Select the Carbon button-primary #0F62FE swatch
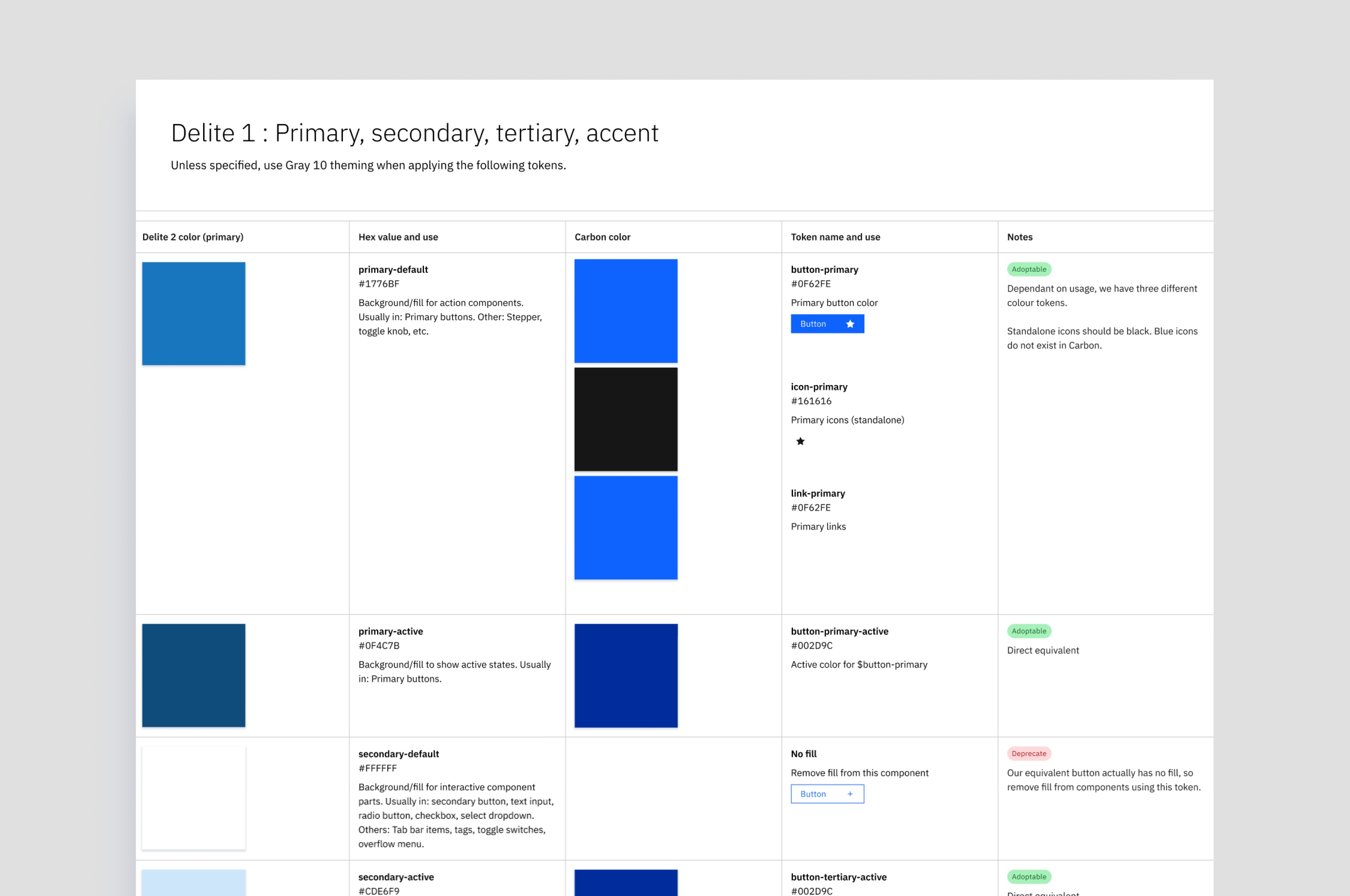The height and width of the screenshot is (896, 1350). (x=626, y=311)
